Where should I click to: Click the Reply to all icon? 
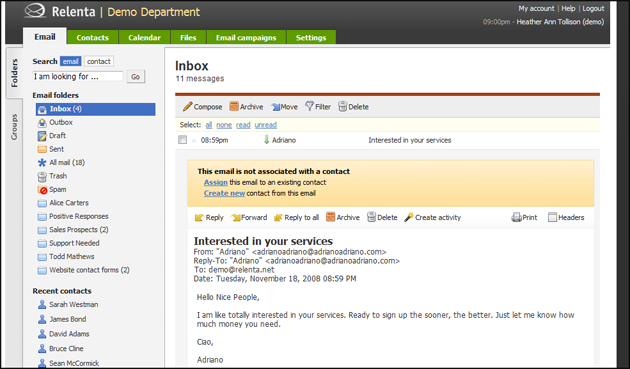coord(278,217)
